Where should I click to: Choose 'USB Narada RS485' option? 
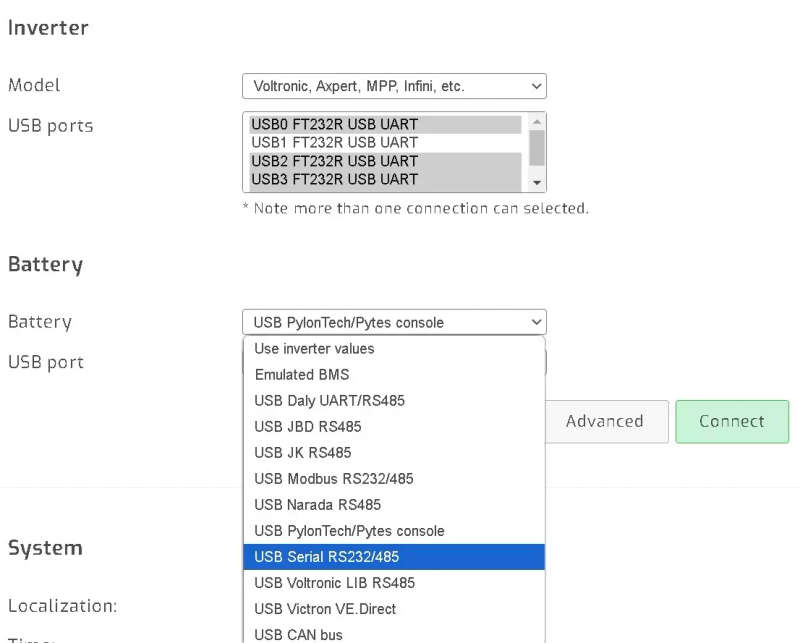[394, 505]
